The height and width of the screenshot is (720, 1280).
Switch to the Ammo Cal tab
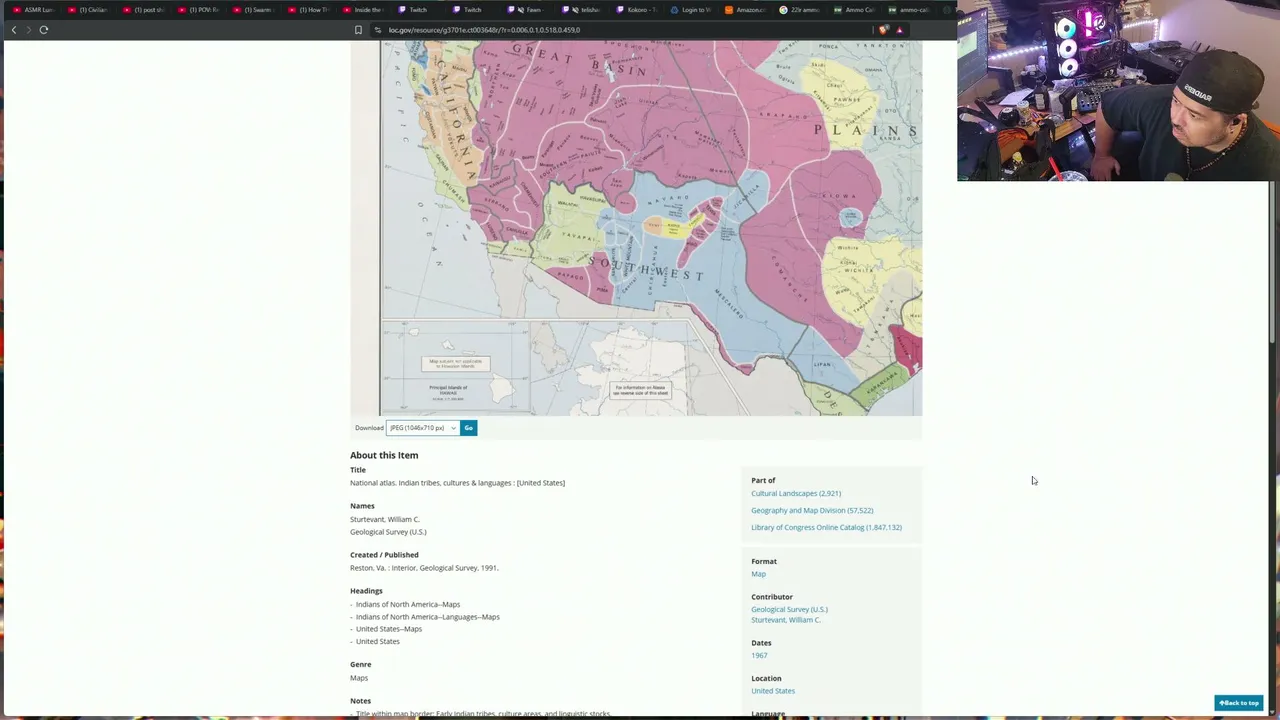click(x=854, y=10)
